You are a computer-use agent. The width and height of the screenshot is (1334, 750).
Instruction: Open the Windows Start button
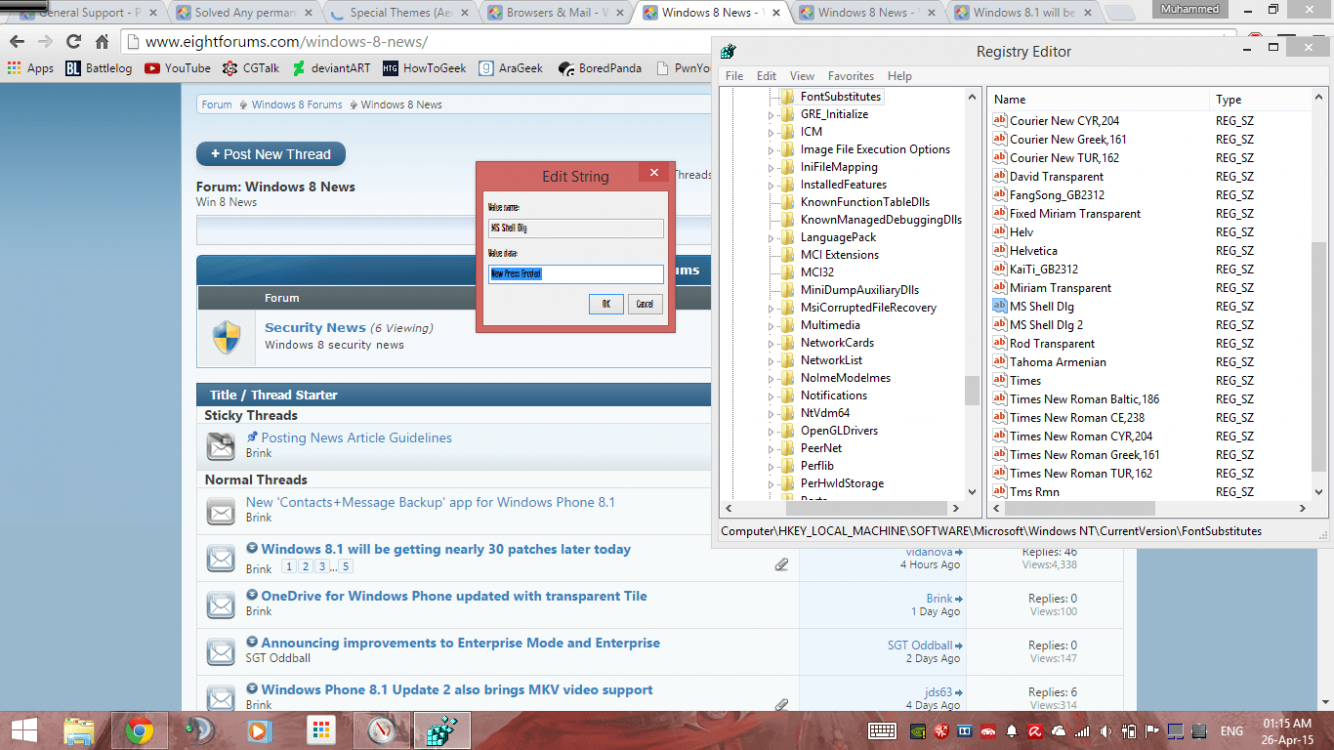click(25, 731)
